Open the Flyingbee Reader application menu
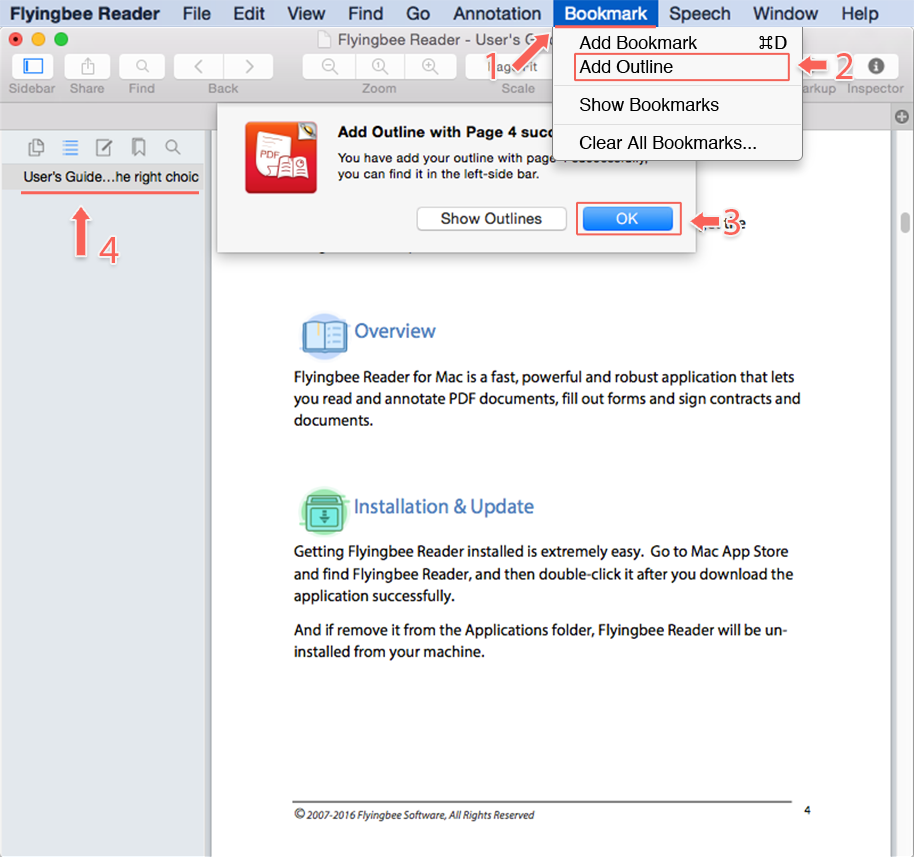 pyautogui.click(x=85, y=13)
